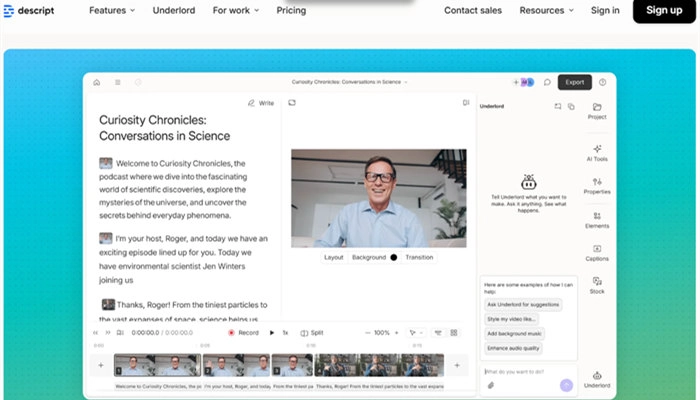700x400 pixels.
Task: Click the Properties sidebar icon
Action: pyautogui.click(x=597, y=185)
